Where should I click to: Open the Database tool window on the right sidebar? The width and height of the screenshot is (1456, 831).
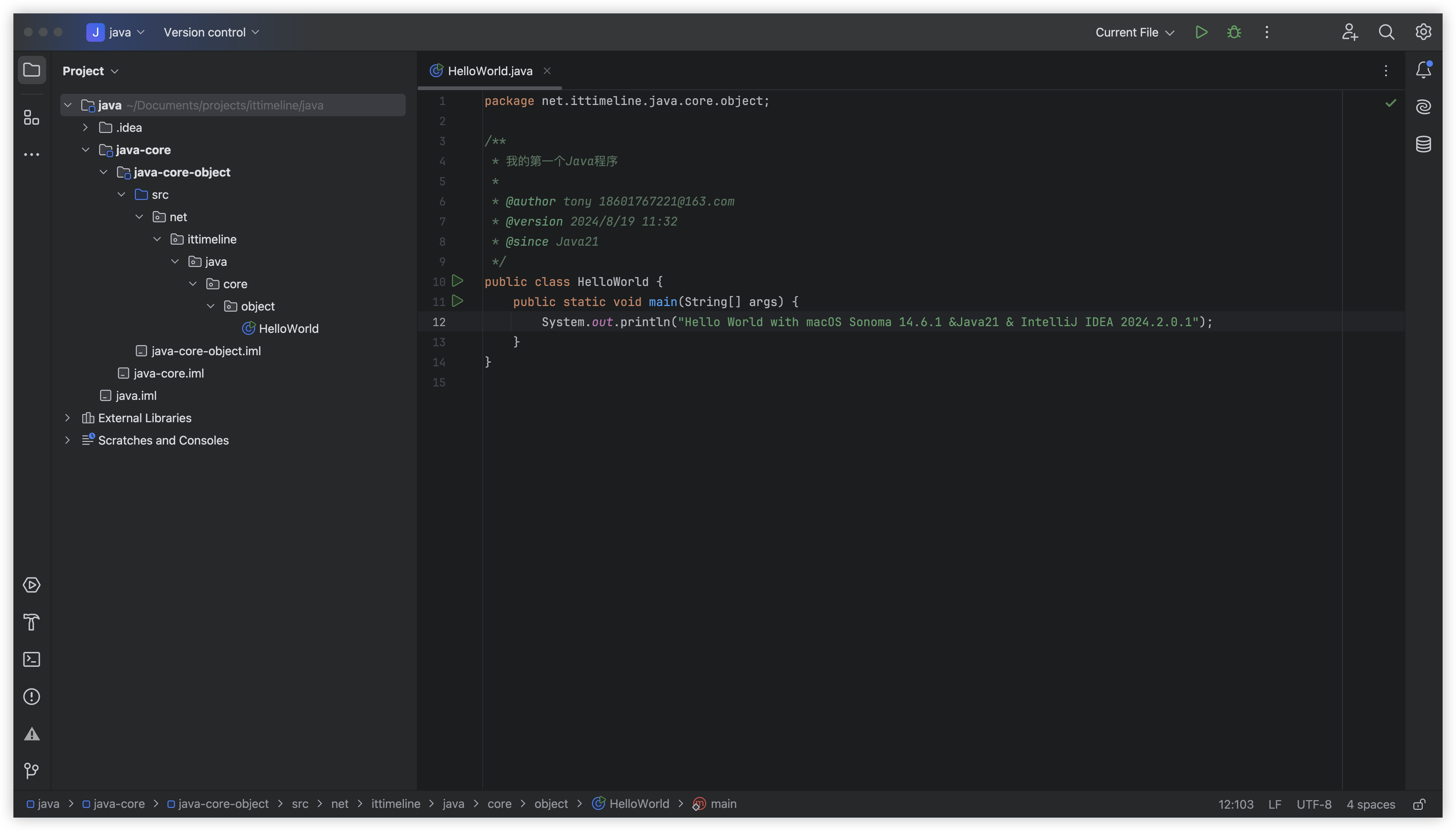[1423, 144]
